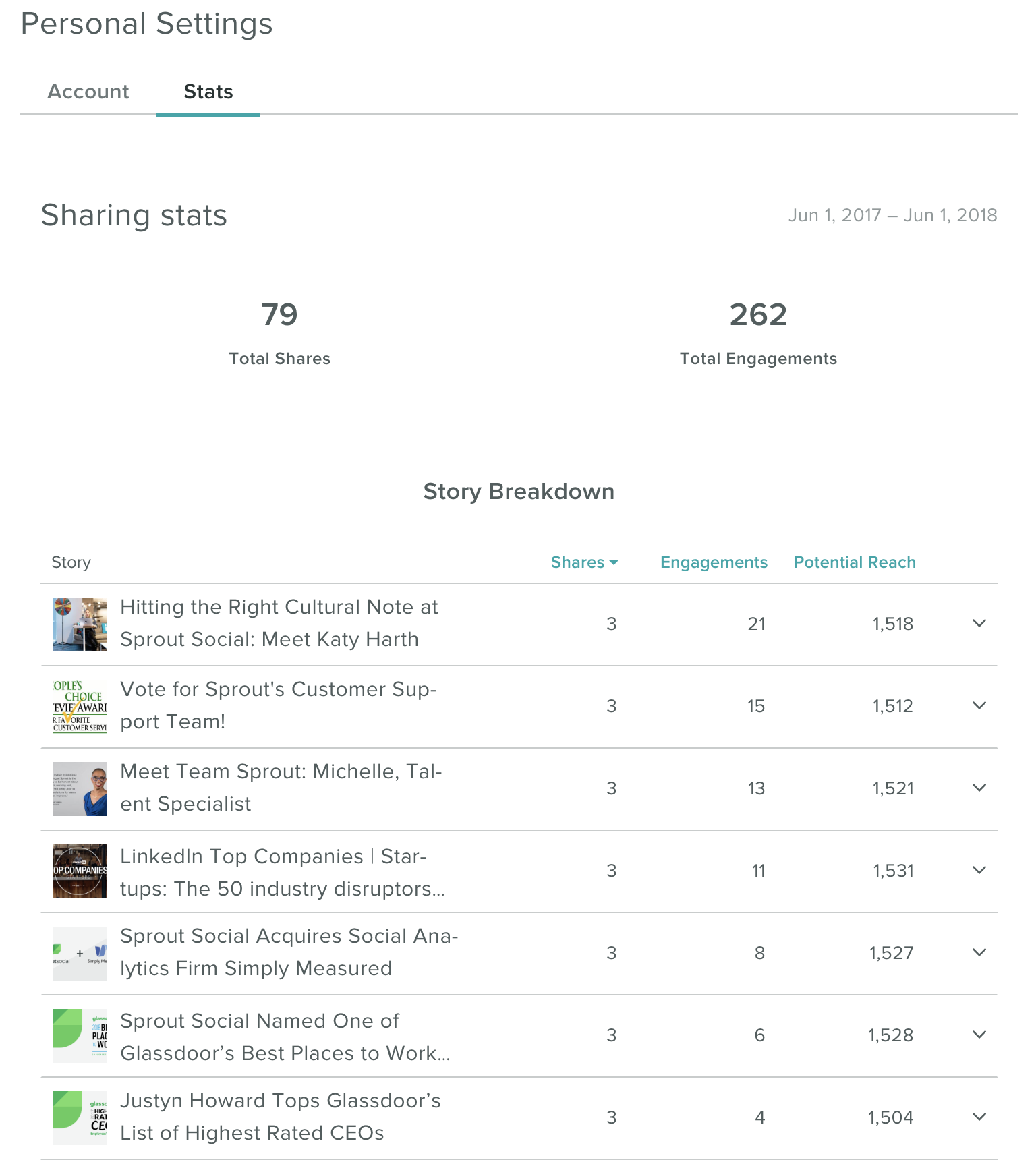Expand the LinkedIn Top Companies row
Image resolution: width=1036 pixels, height=1164 pixels.
pyautogui.click(x=979, y=870)
